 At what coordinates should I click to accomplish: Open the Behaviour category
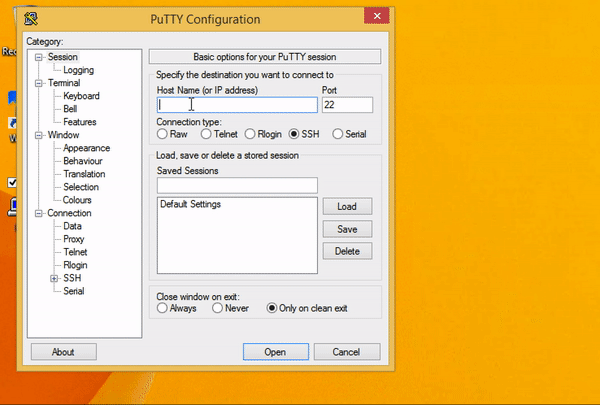click(x=83, y=161)
